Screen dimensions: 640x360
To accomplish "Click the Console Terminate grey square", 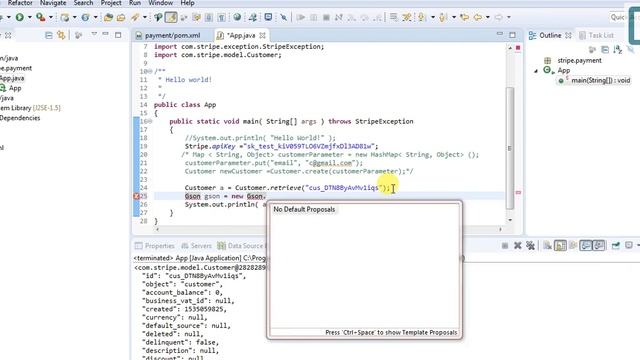I will (x=505, y=245).
